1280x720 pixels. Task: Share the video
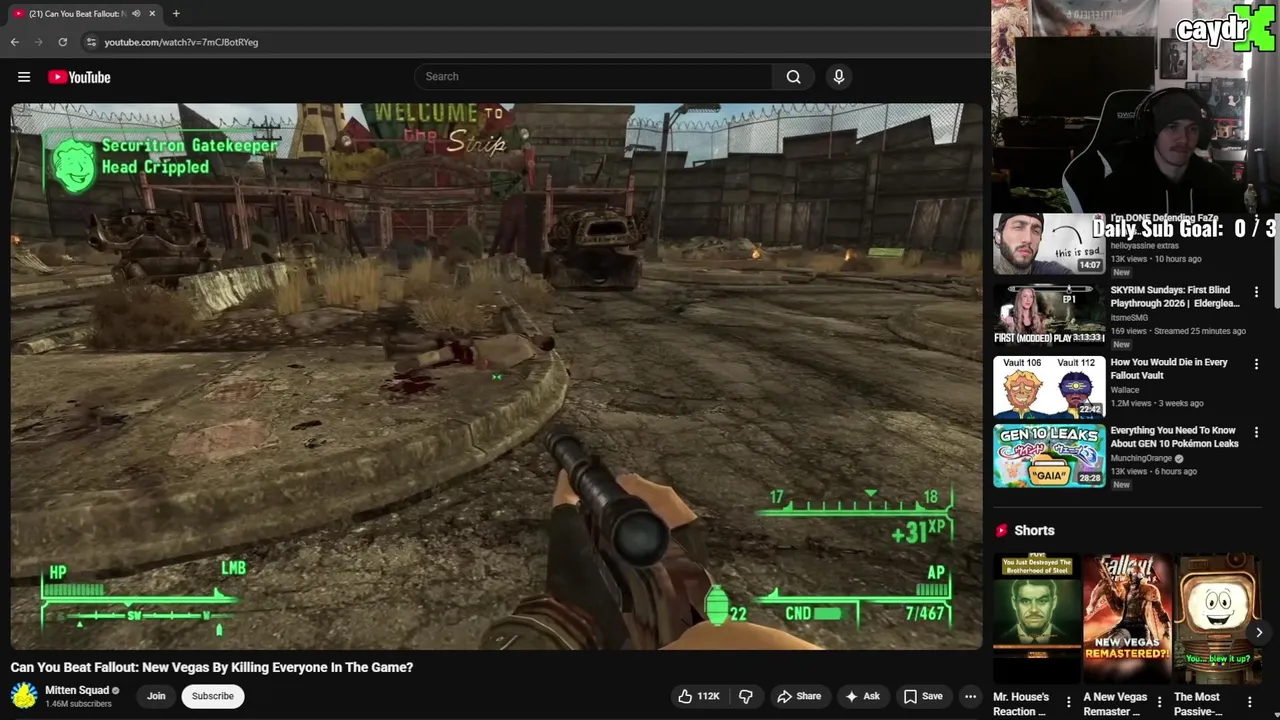click(799, 696)
